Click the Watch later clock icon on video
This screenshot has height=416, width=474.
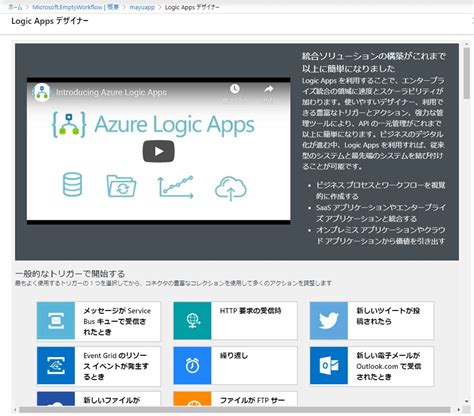point(235,89)
